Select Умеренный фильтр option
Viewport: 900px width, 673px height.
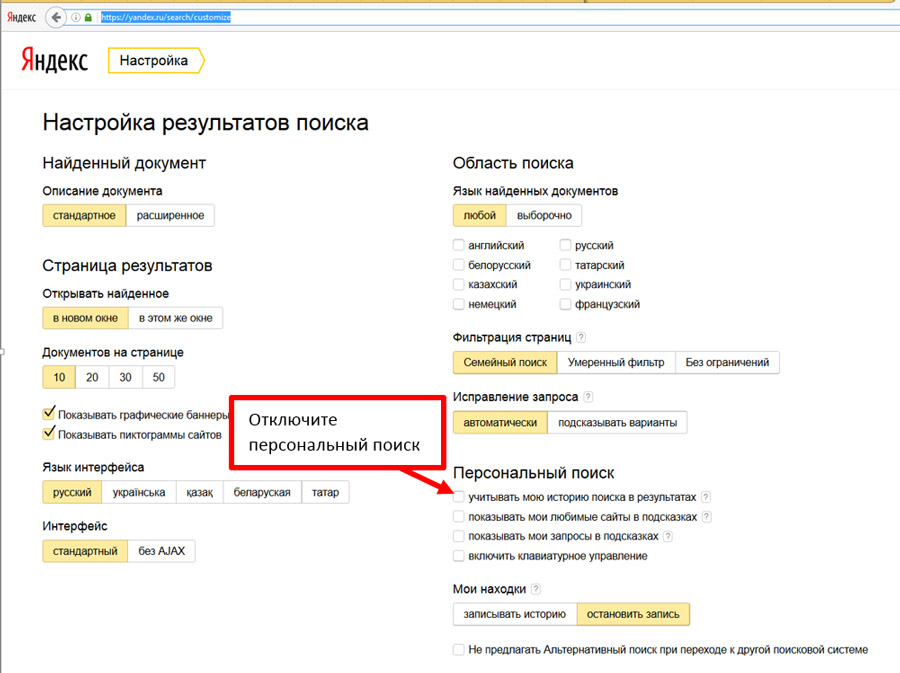[x=616, y=363]
